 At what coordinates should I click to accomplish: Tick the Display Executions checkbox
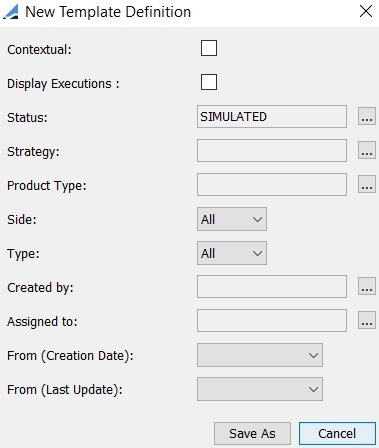coord(209,82)
